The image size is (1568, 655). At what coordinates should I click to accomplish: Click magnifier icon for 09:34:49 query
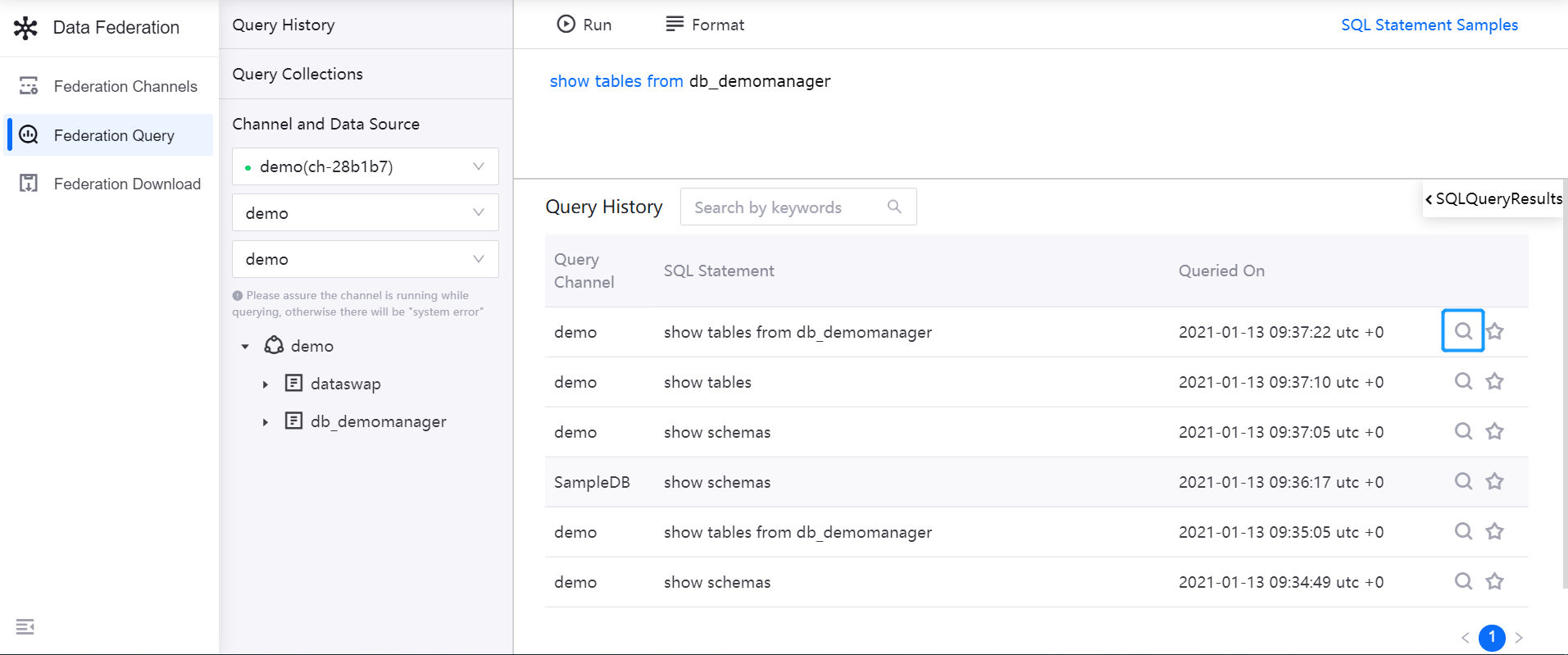point(1463,581)
